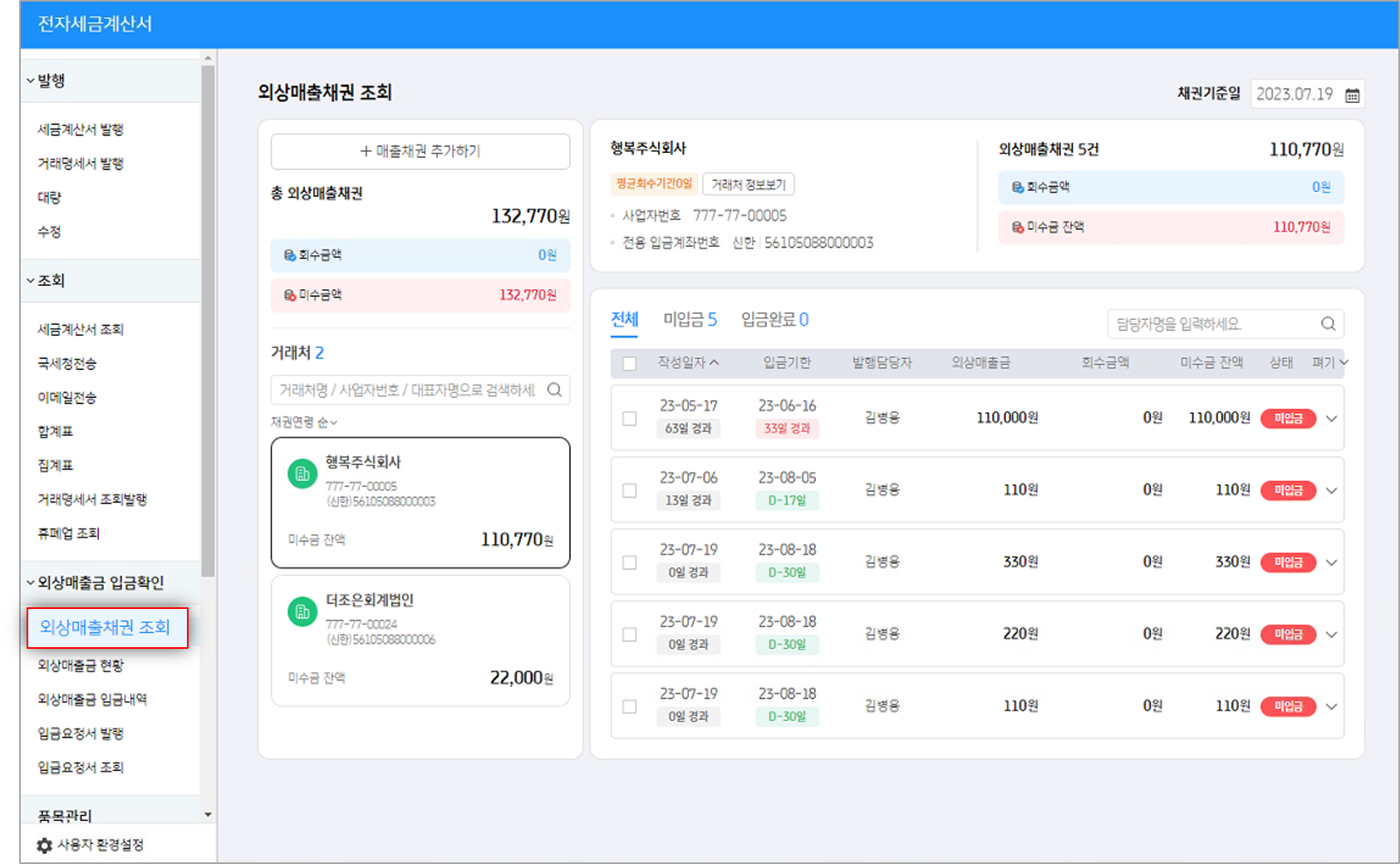
Task: Select the 더조은회계법인 customer card
Action: pyautogui.click(x=420, y=641)
